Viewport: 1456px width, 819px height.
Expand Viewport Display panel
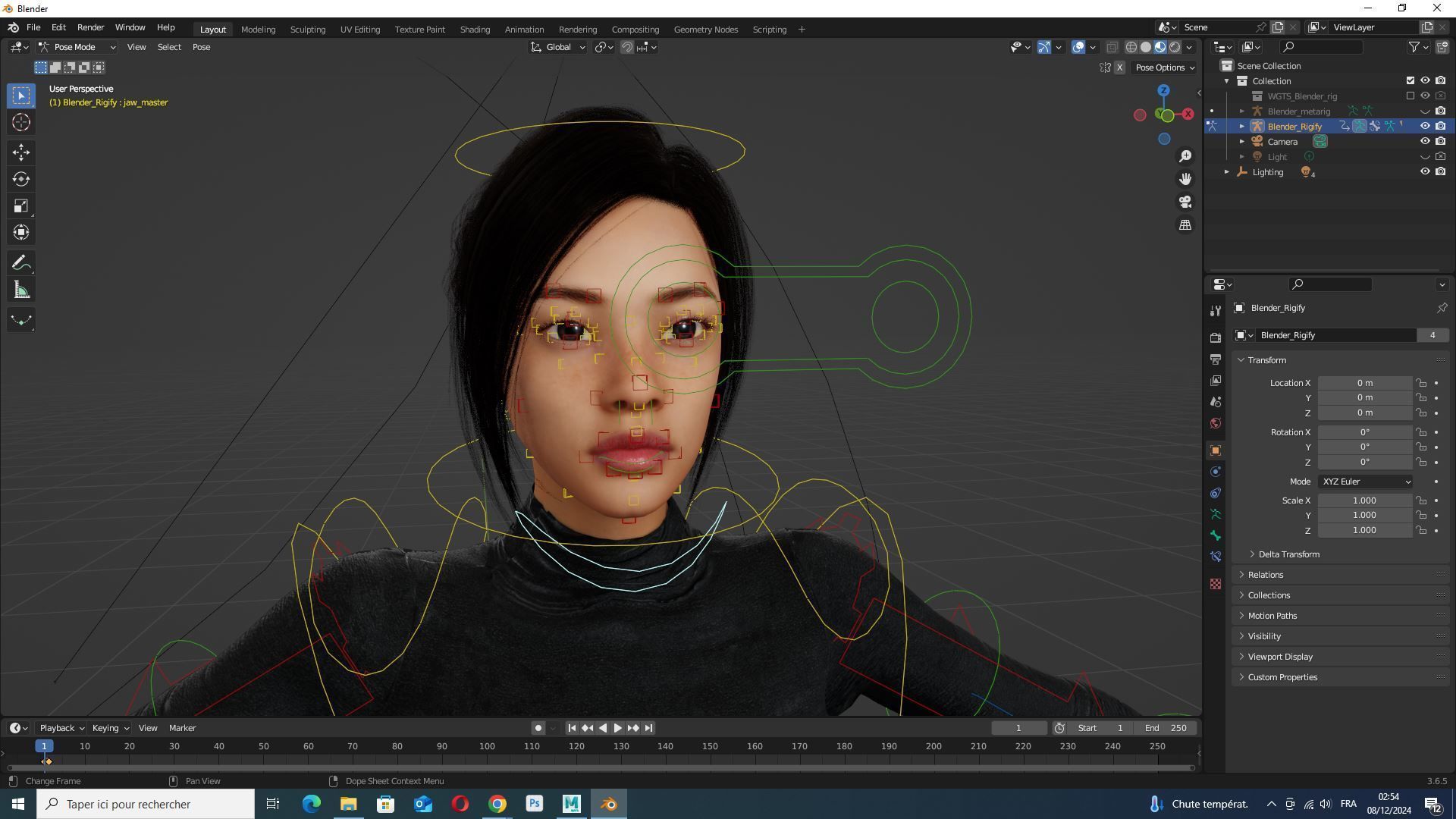tap(1280, 657)
